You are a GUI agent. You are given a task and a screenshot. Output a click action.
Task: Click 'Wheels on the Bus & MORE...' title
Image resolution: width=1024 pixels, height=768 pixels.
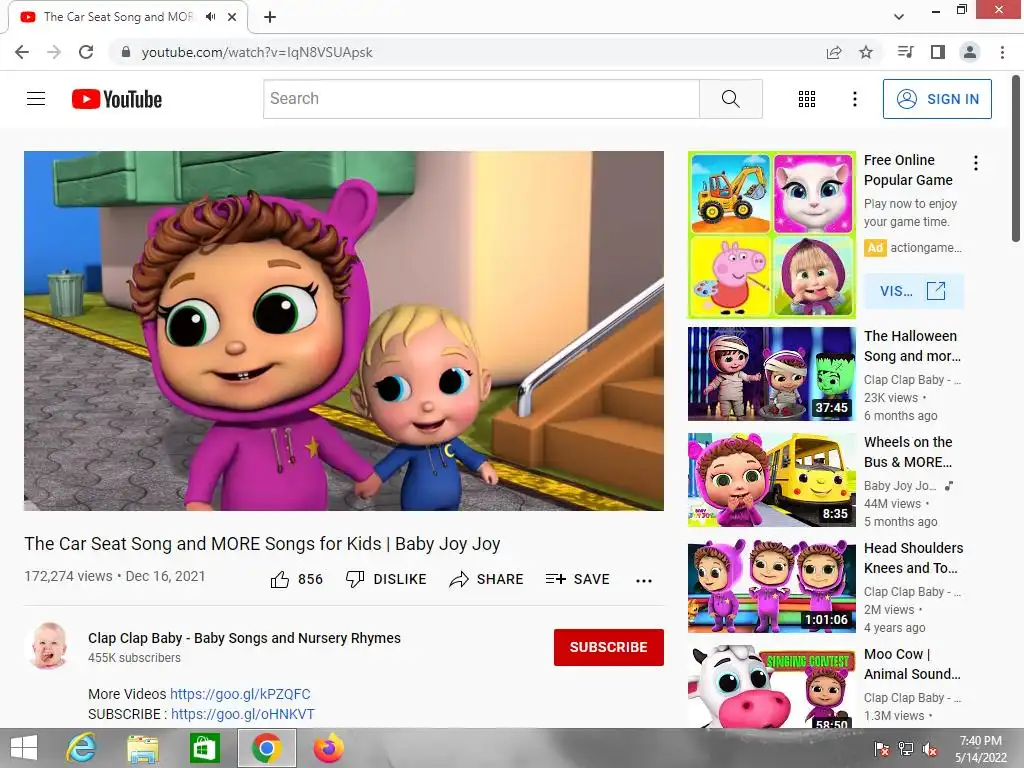pyautogui.click(x=908, y=452)
